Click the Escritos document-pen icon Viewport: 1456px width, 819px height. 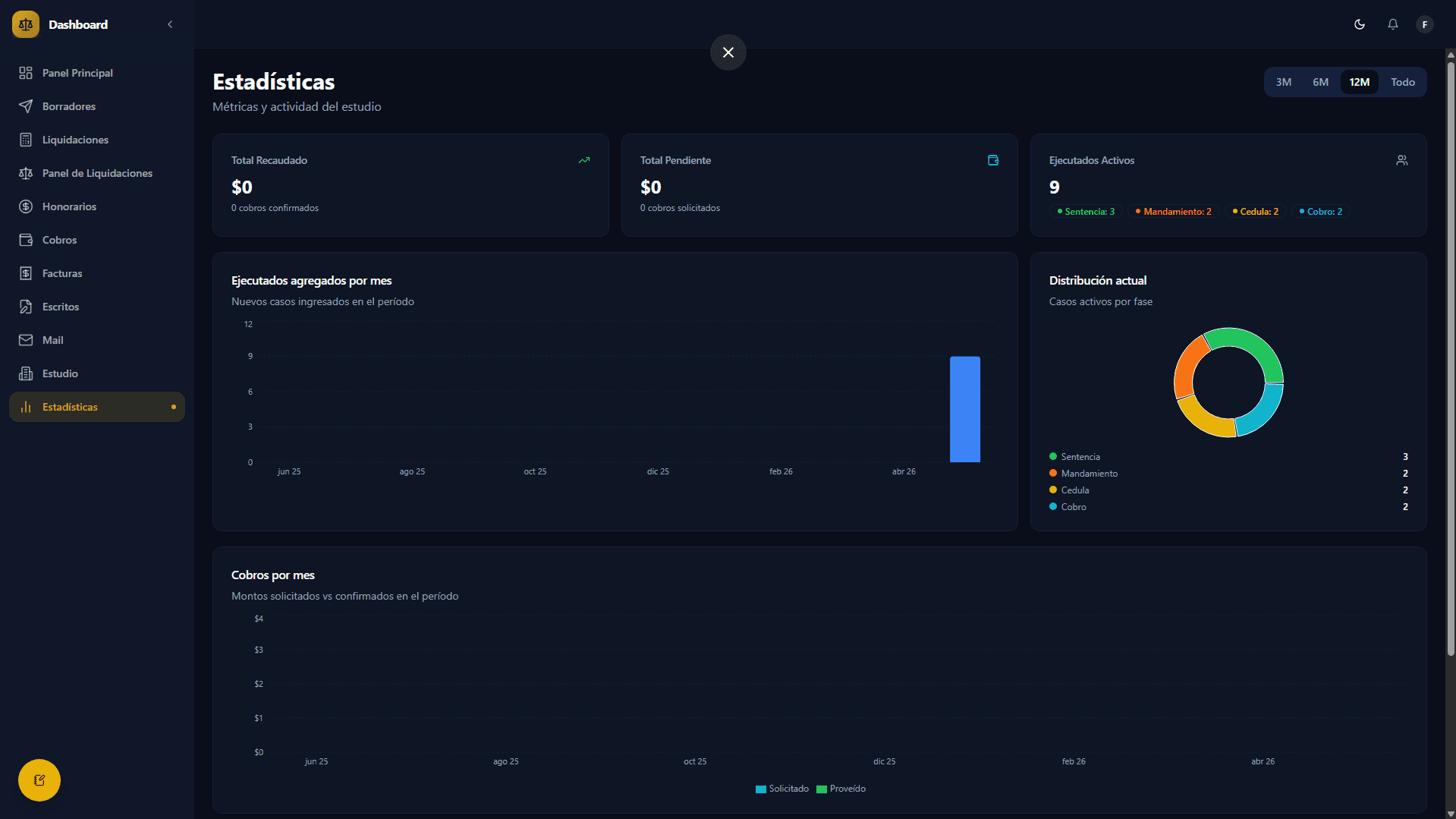coord(26,307)
